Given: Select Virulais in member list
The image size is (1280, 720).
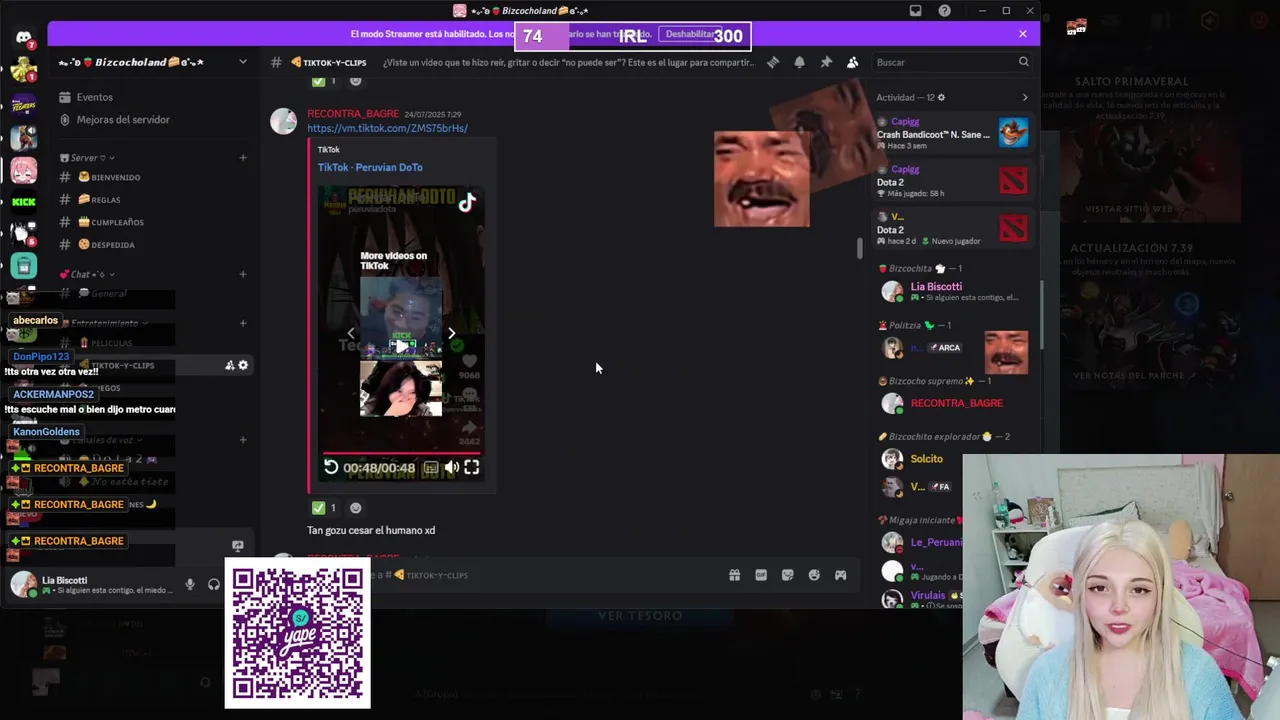Looking at the screenshot, I should click(x=921, y=599).
